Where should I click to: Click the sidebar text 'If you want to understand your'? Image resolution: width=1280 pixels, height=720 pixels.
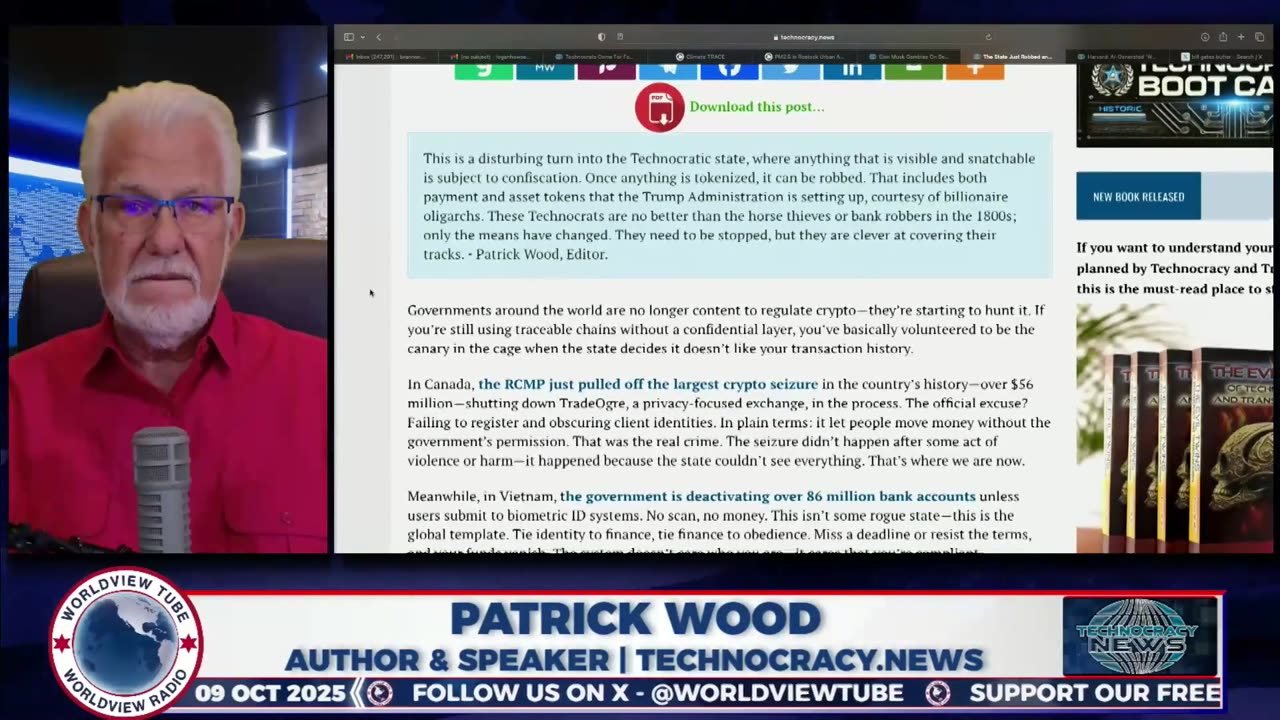(x=1175, y=247)
